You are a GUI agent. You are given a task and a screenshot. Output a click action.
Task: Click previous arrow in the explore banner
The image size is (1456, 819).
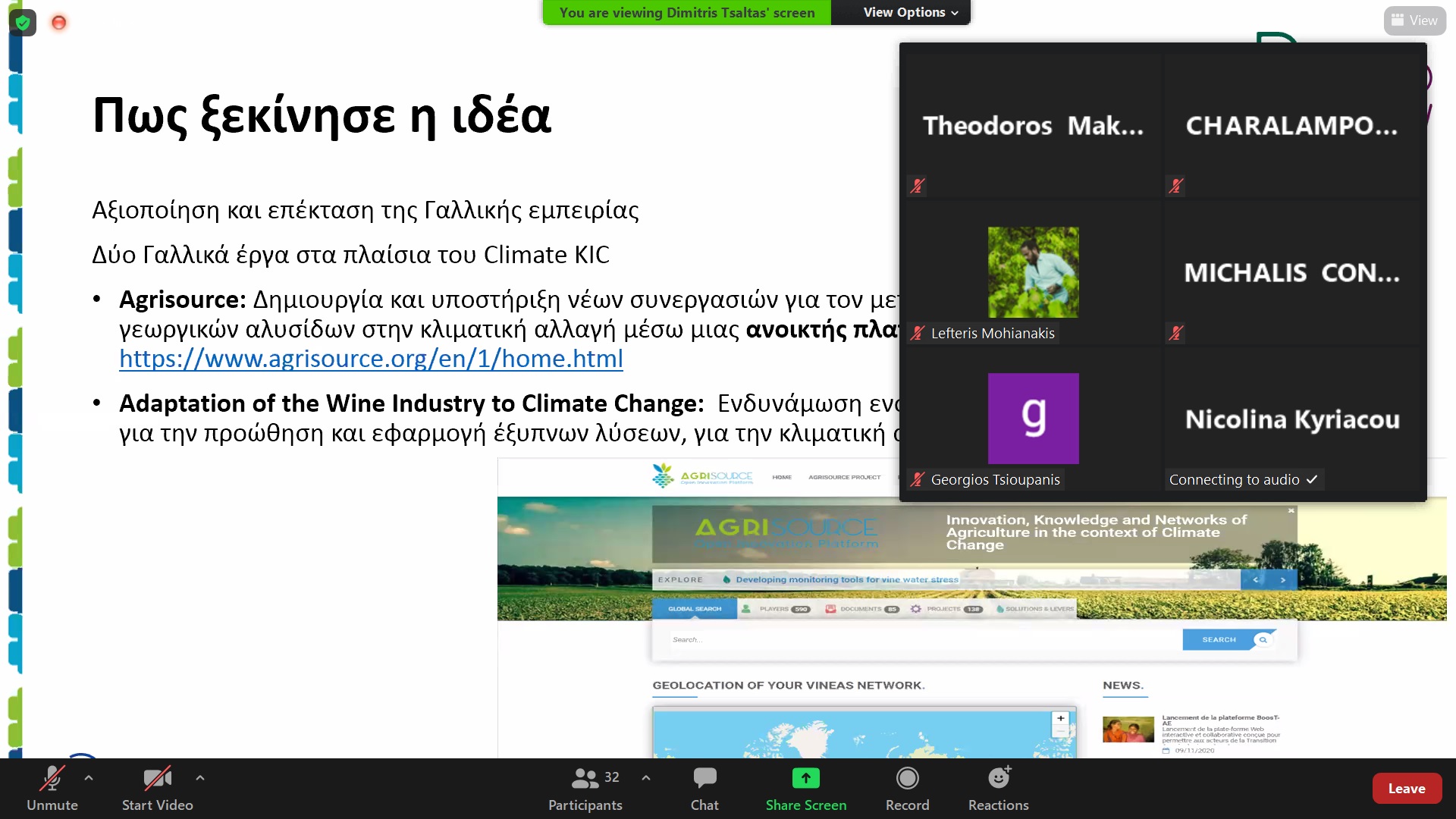coord(1255,579)
